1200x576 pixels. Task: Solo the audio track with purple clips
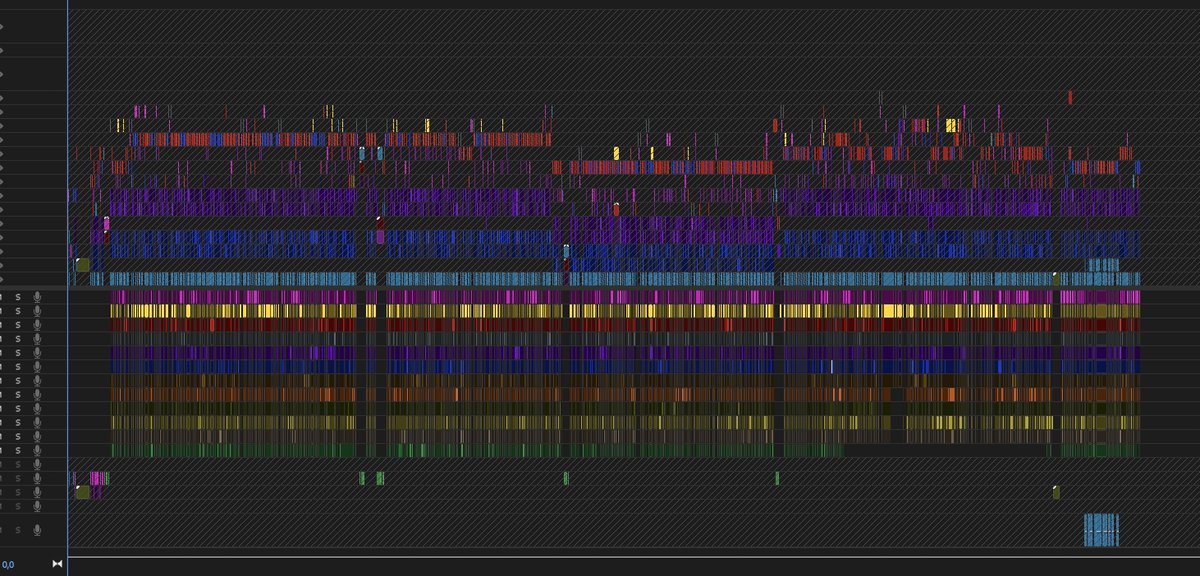tap(18, 353)
